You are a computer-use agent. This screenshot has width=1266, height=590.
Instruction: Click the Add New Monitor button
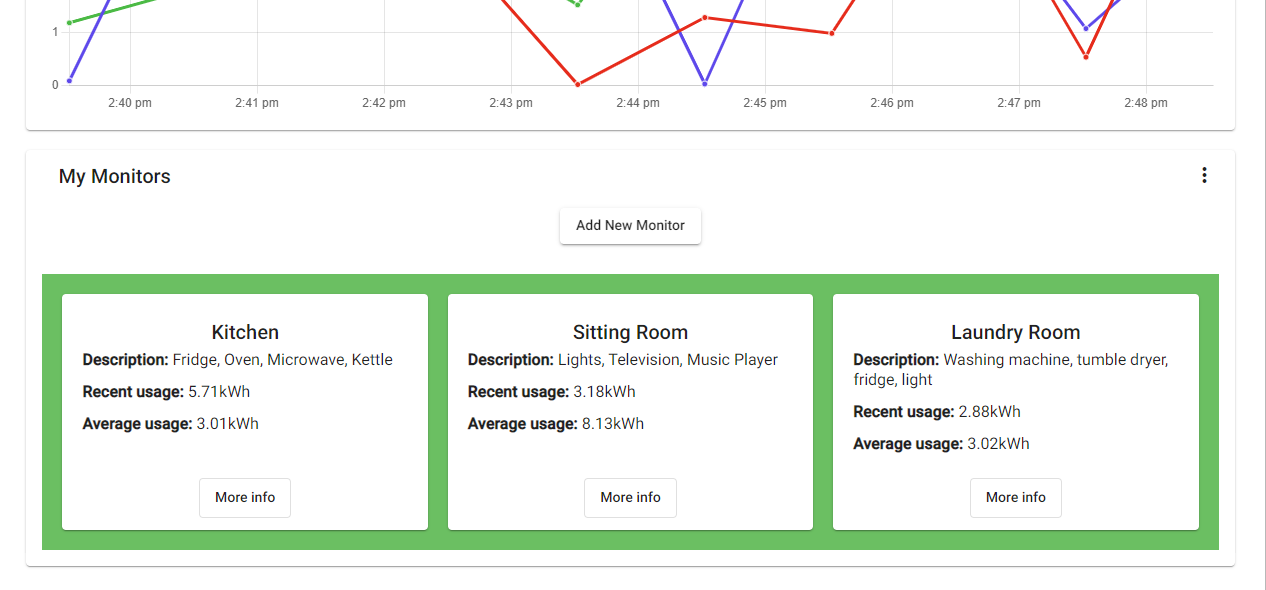pyautogui.click(x=630, y=226)
